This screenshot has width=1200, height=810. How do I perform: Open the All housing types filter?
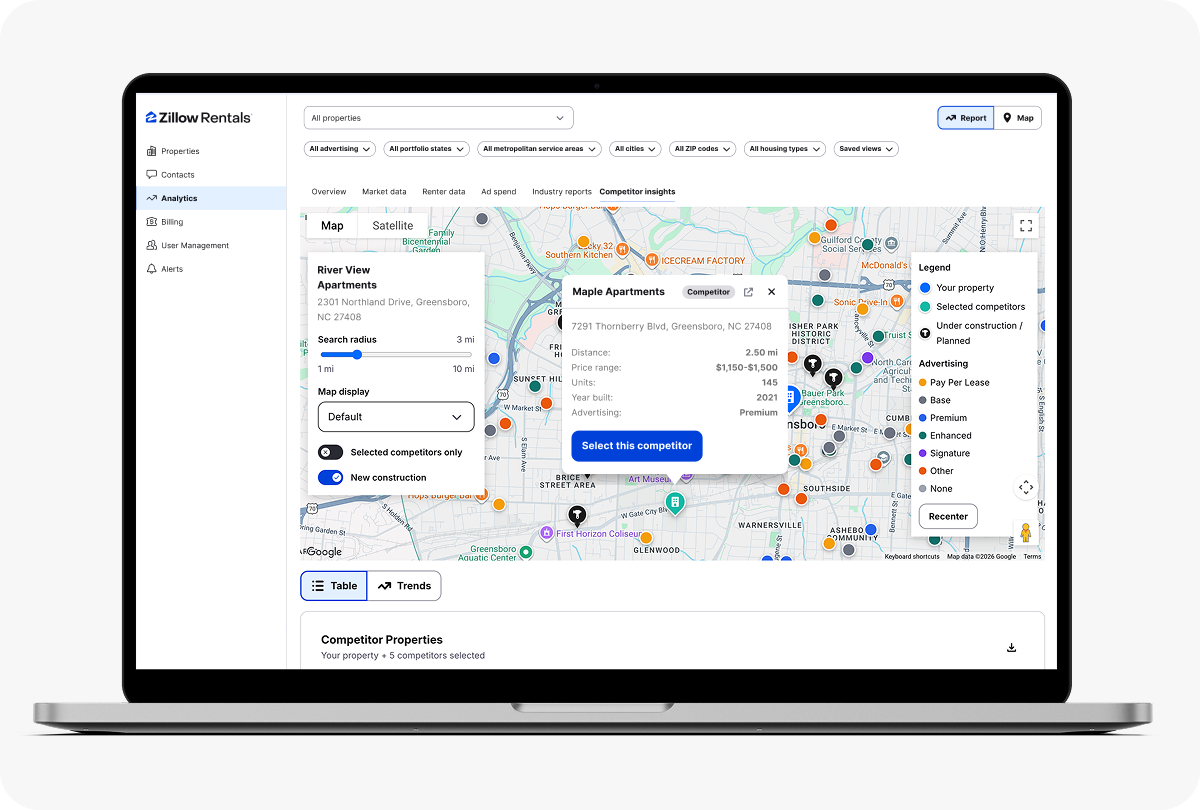(x=784, y=149)
